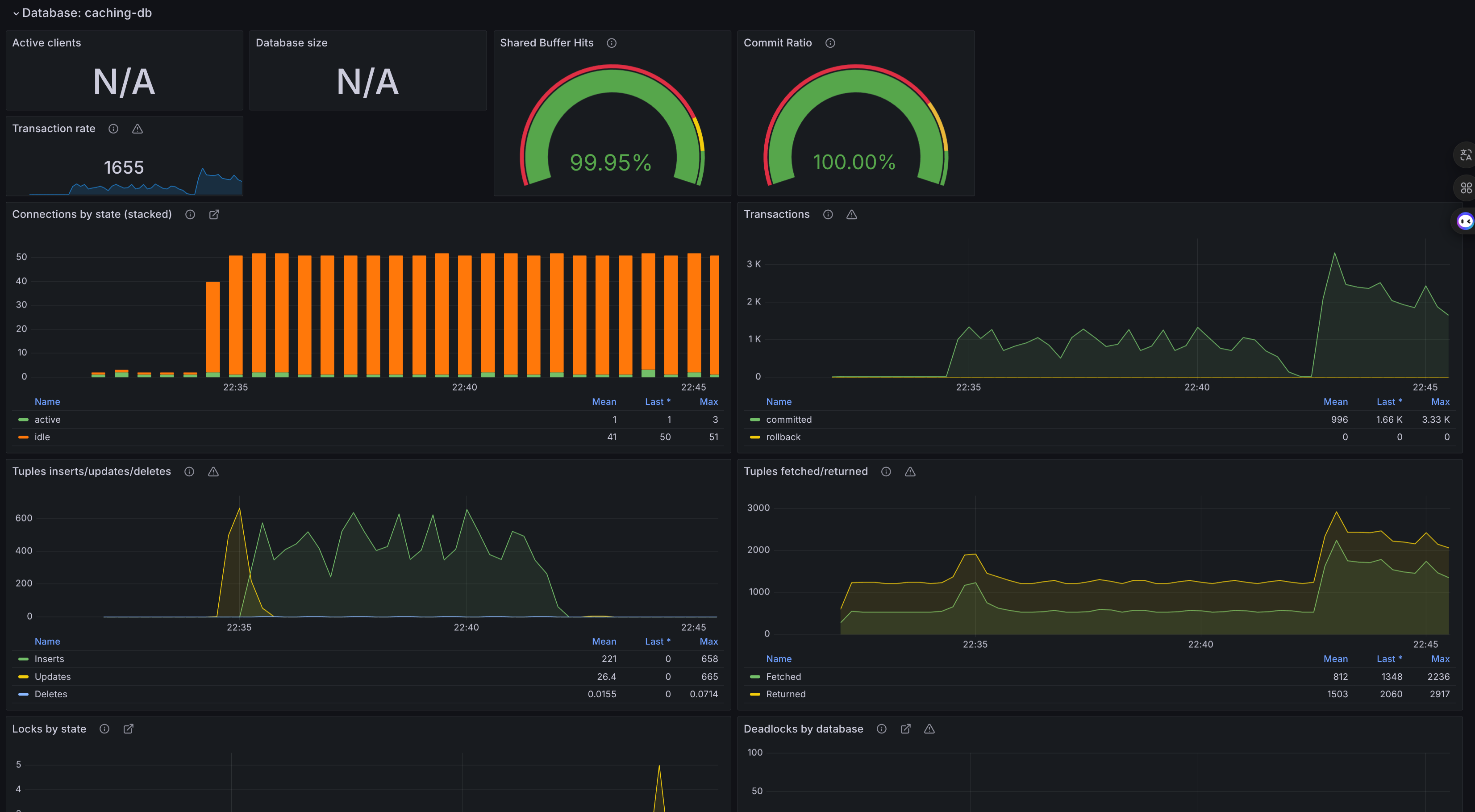Screen dimensions: 1475x812
Task: Click the Transactions panel title
Action: coord(776,214)
